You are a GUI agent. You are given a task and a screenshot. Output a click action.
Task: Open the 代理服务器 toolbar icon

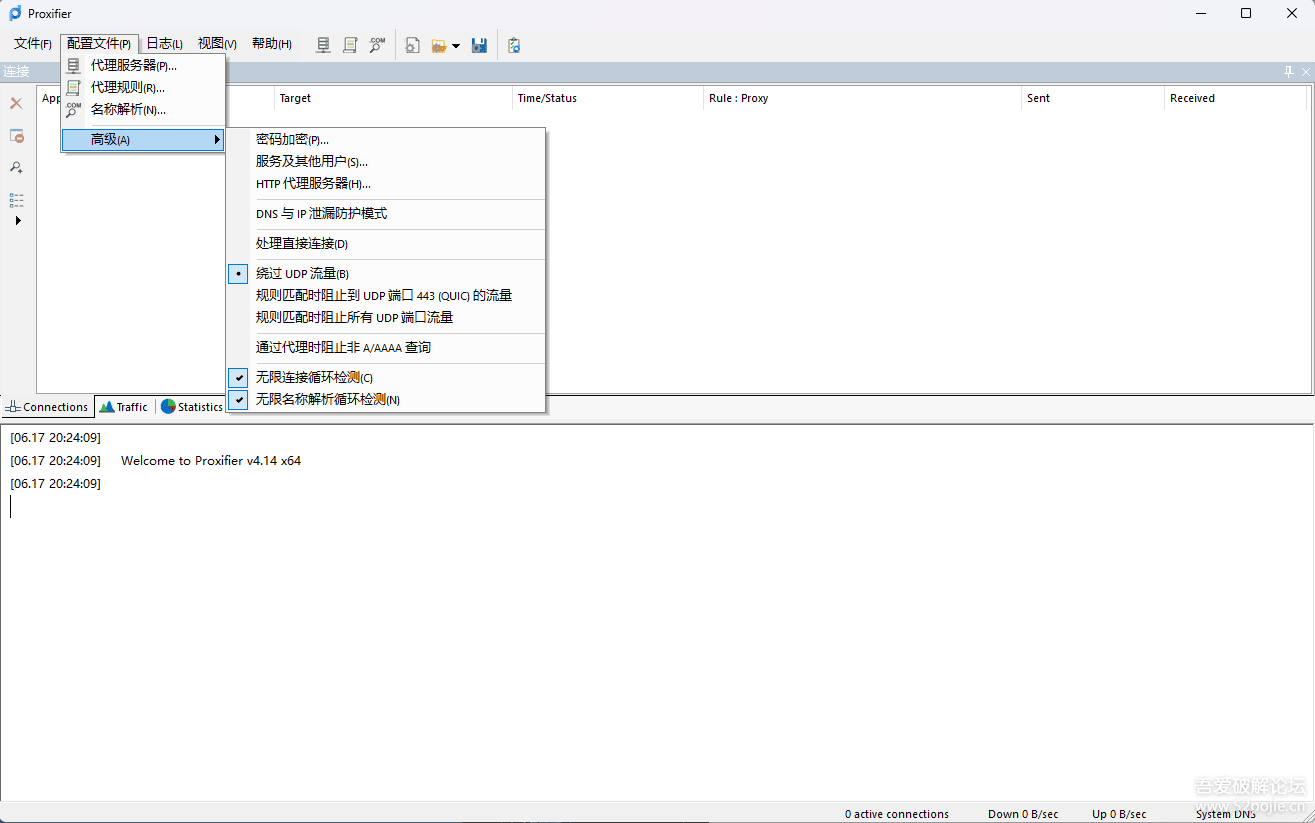coord(322,45)
